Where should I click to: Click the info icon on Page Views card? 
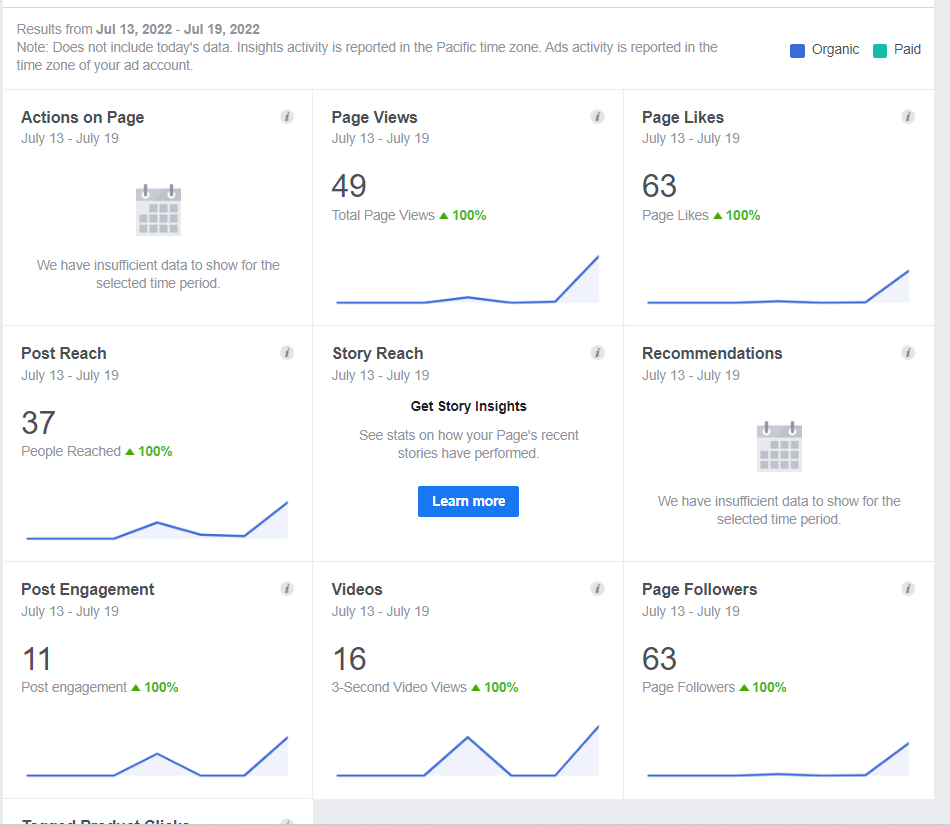597,117
